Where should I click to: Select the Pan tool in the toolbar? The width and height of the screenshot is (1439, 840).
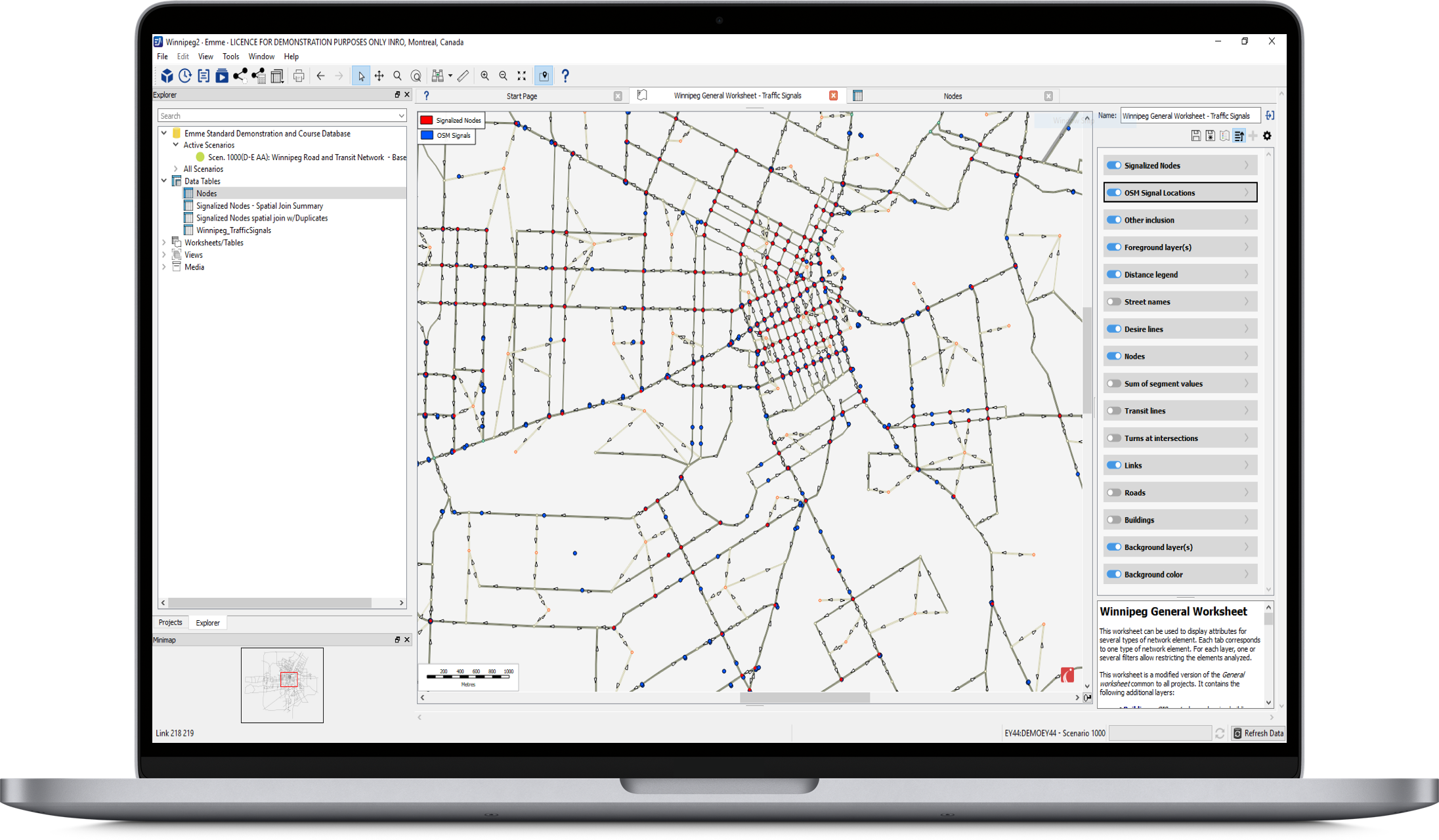coord(380,75)
